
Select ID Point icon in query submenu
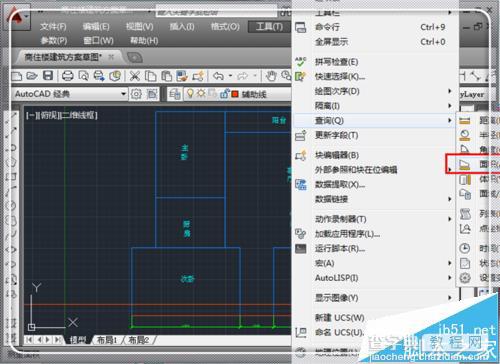[x=465, y=228]
